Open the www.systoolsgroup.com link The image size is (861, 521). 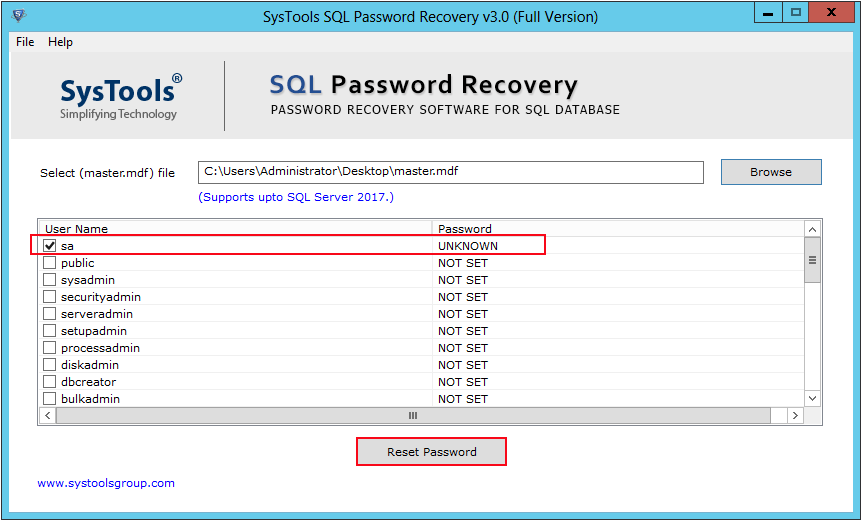(106, 483)
